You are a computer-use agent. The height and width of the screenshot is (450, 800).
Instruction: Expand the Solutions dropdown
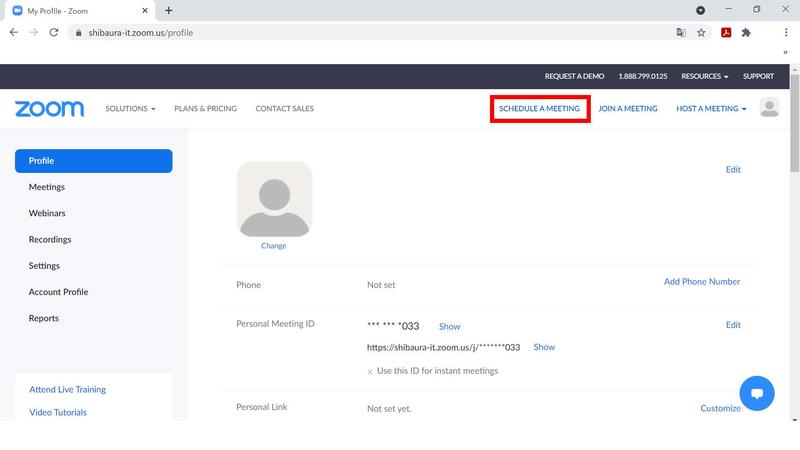[130, 109]
